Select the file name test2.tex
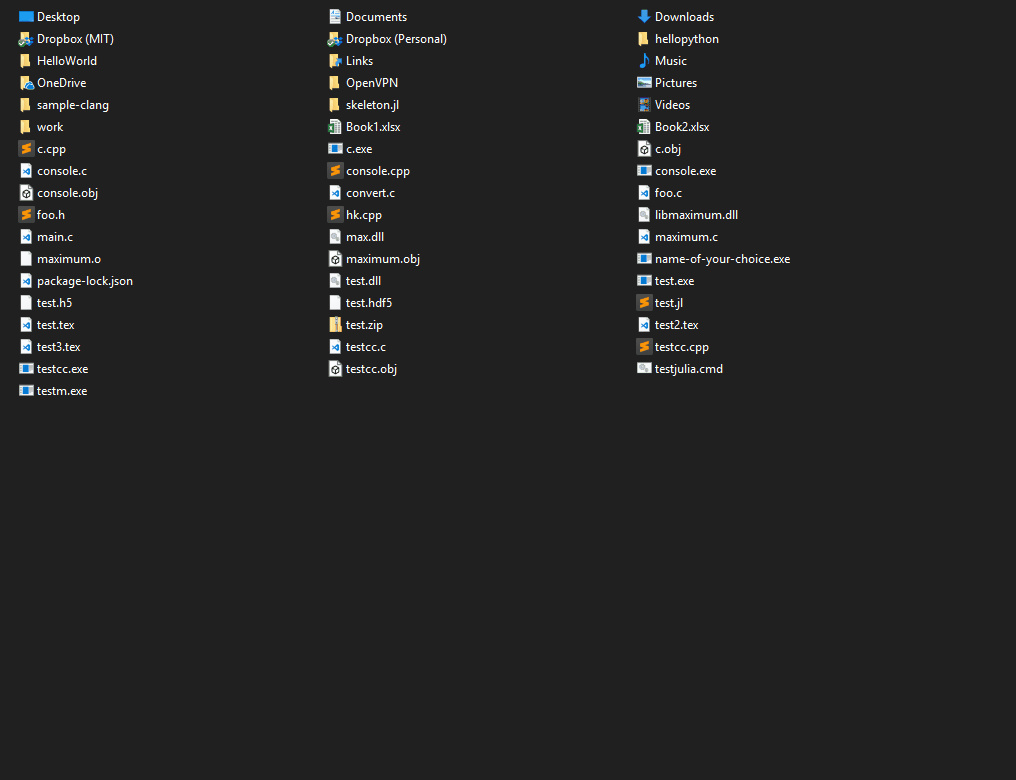Screen dimensions: 1016x780 coord(676,325)
